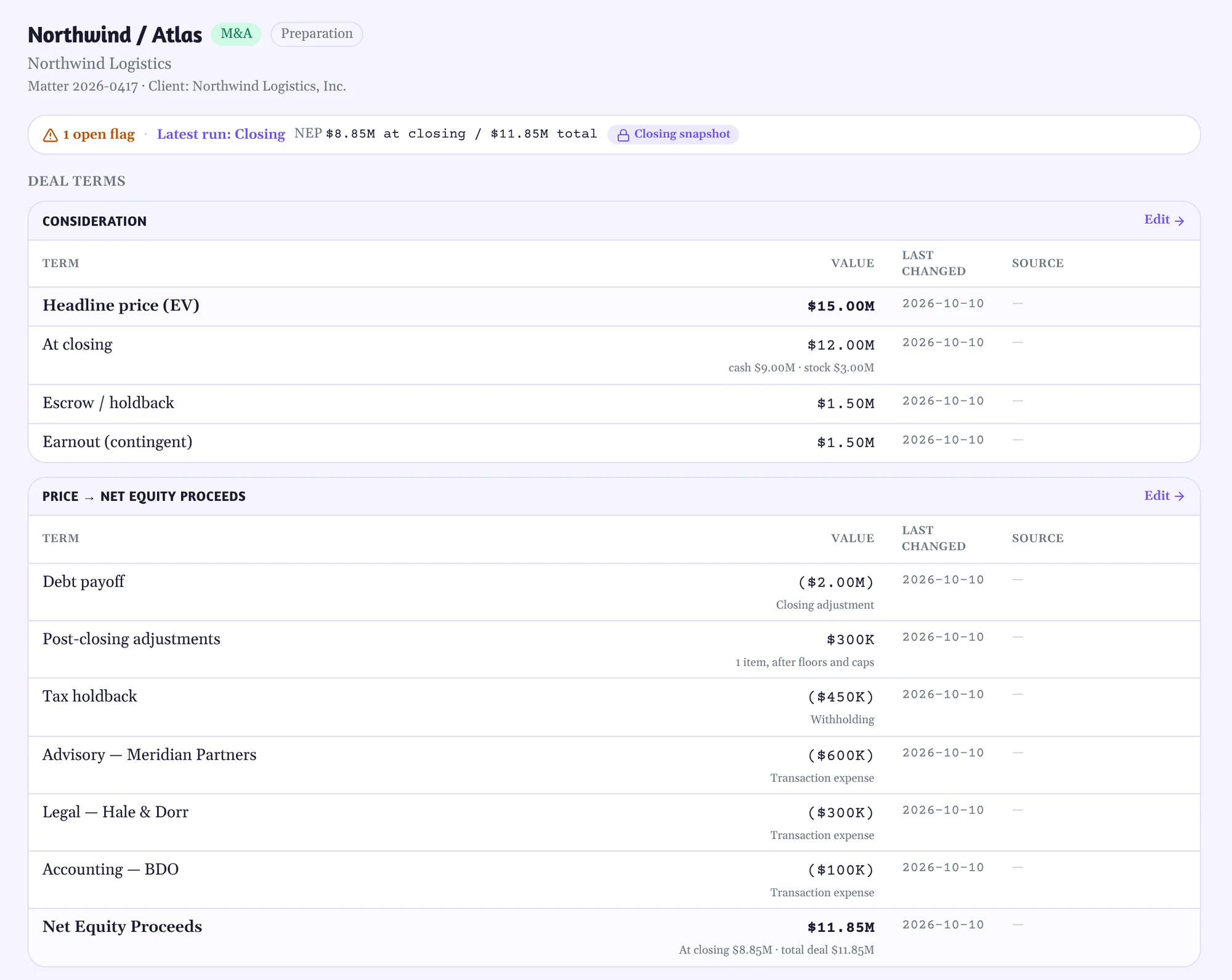Click the ($600K) advisory fee value

coord(841,755)
